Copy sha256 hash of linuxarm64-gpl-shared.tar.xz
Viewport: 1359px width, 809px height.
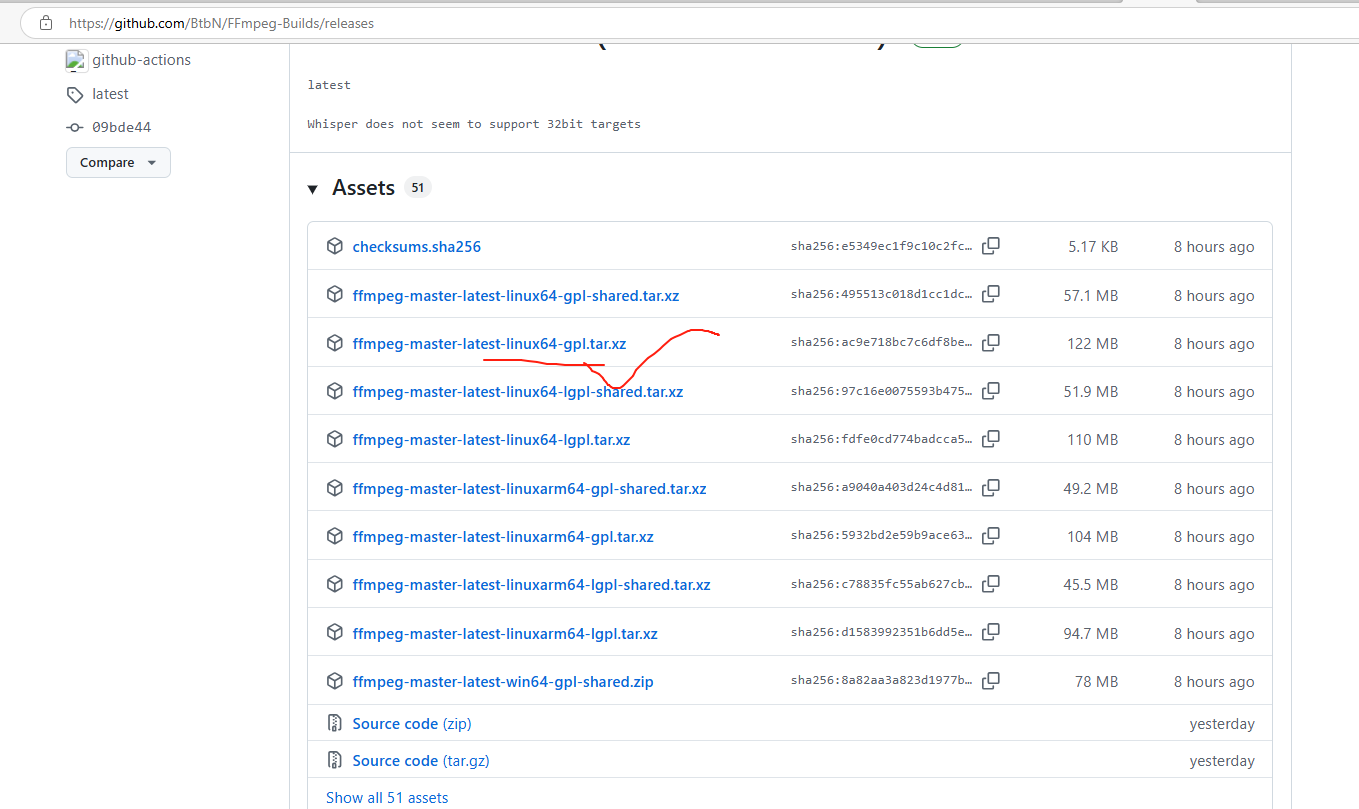[991, 488]
